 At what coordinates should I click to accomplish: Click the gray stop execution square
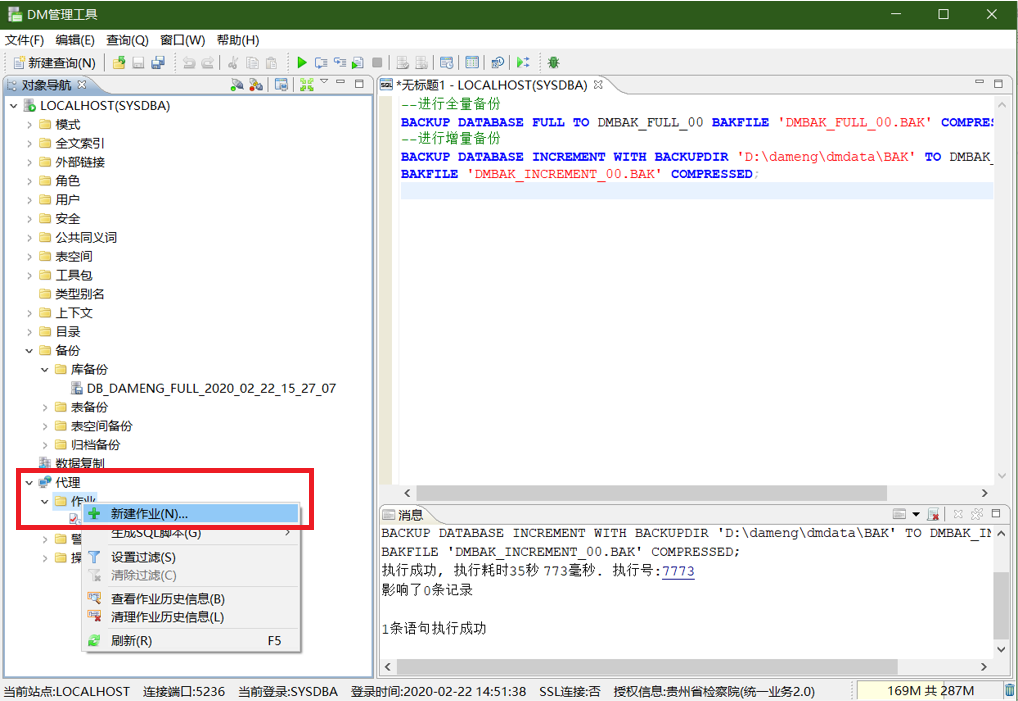click(377, 62)
